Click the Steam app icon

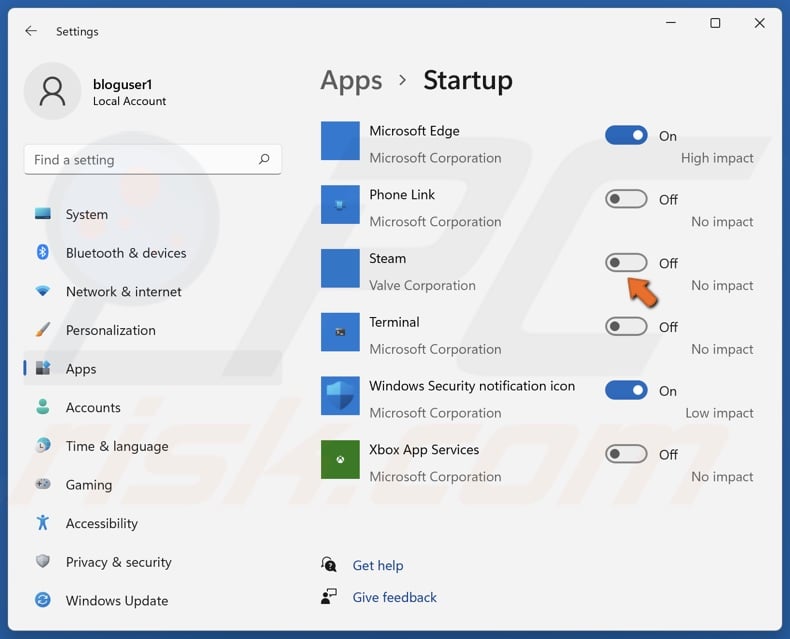tap(340, 268)
